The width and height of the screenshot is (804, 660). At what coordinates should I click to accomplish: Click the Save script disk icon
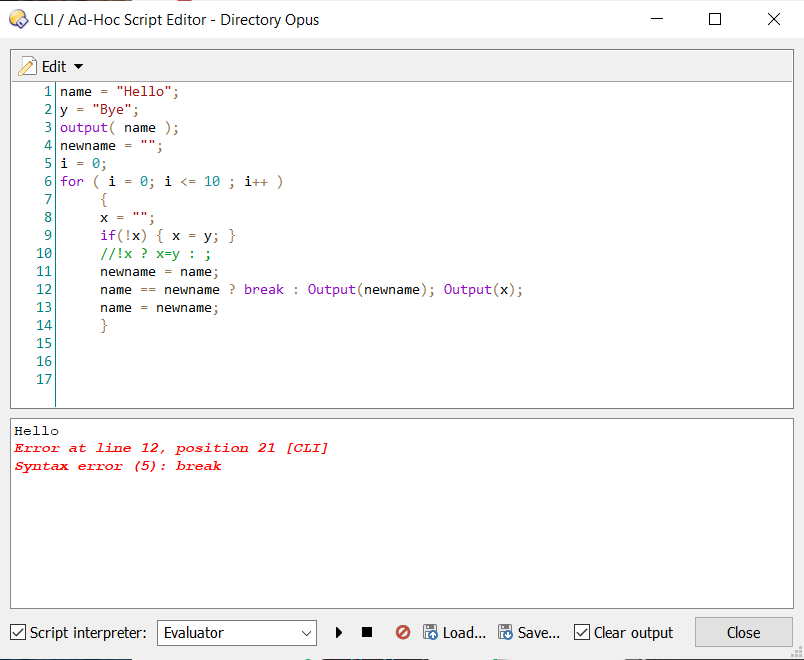click(x=506, y=633)
